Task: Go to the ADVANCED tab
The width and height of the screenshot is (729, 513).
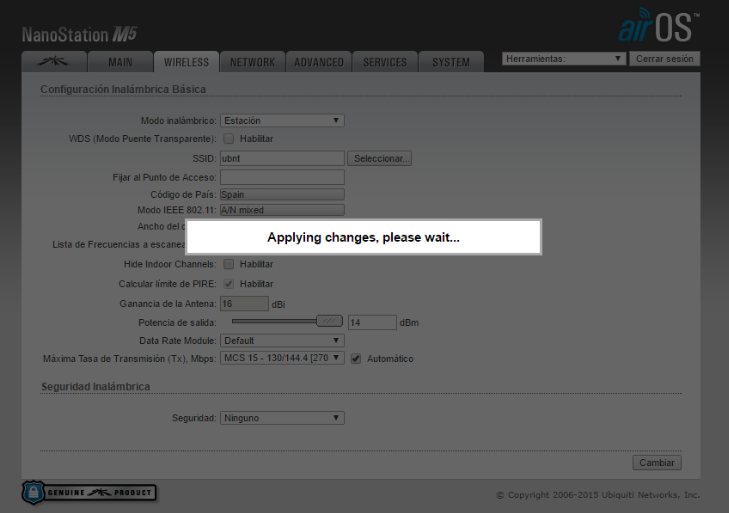Action: (318, 62)
